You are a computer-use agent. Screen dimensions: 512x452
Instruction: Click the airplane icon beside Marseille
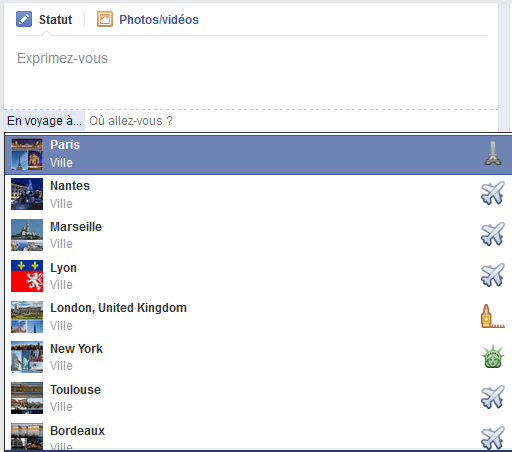pos(493,234)
